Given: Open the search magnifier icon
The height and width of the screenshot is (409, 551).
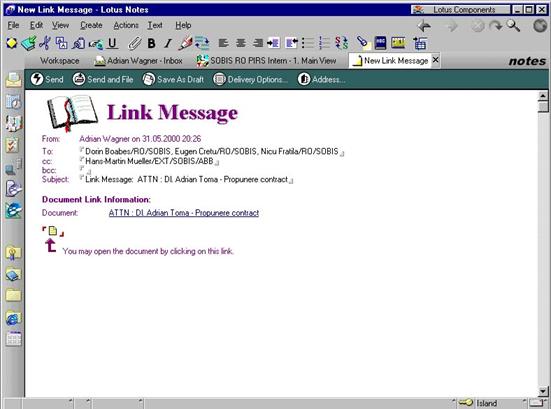Looking at the screenshot, I should coord(513,26).
